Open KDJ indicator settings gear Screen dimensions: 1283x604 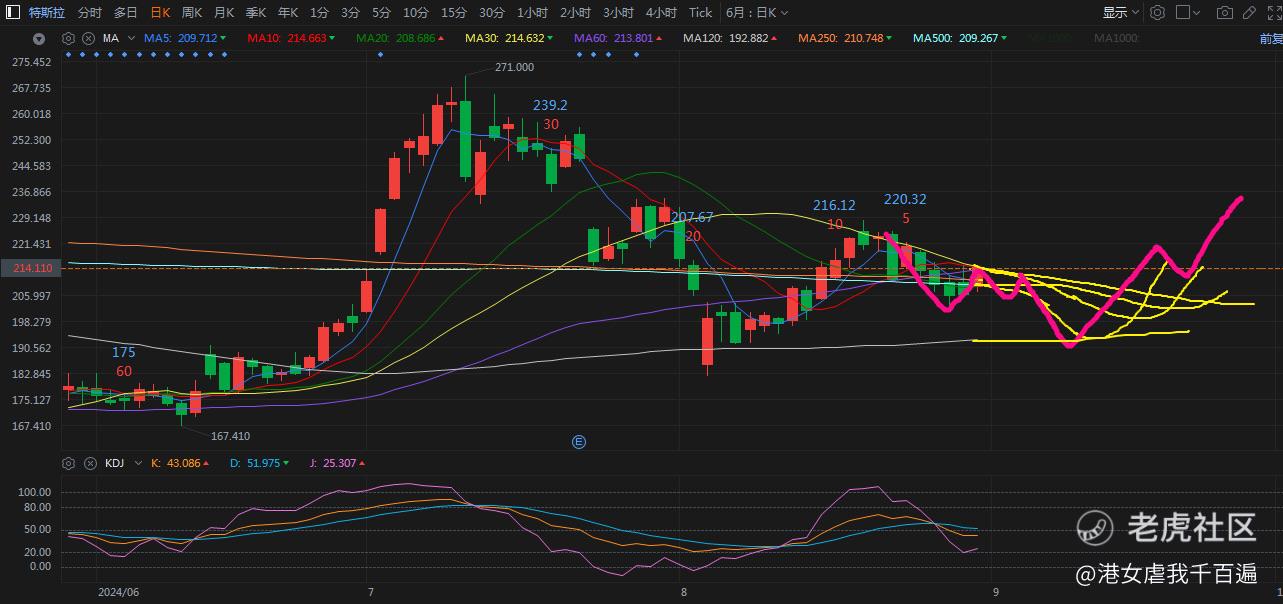[69, 464]
